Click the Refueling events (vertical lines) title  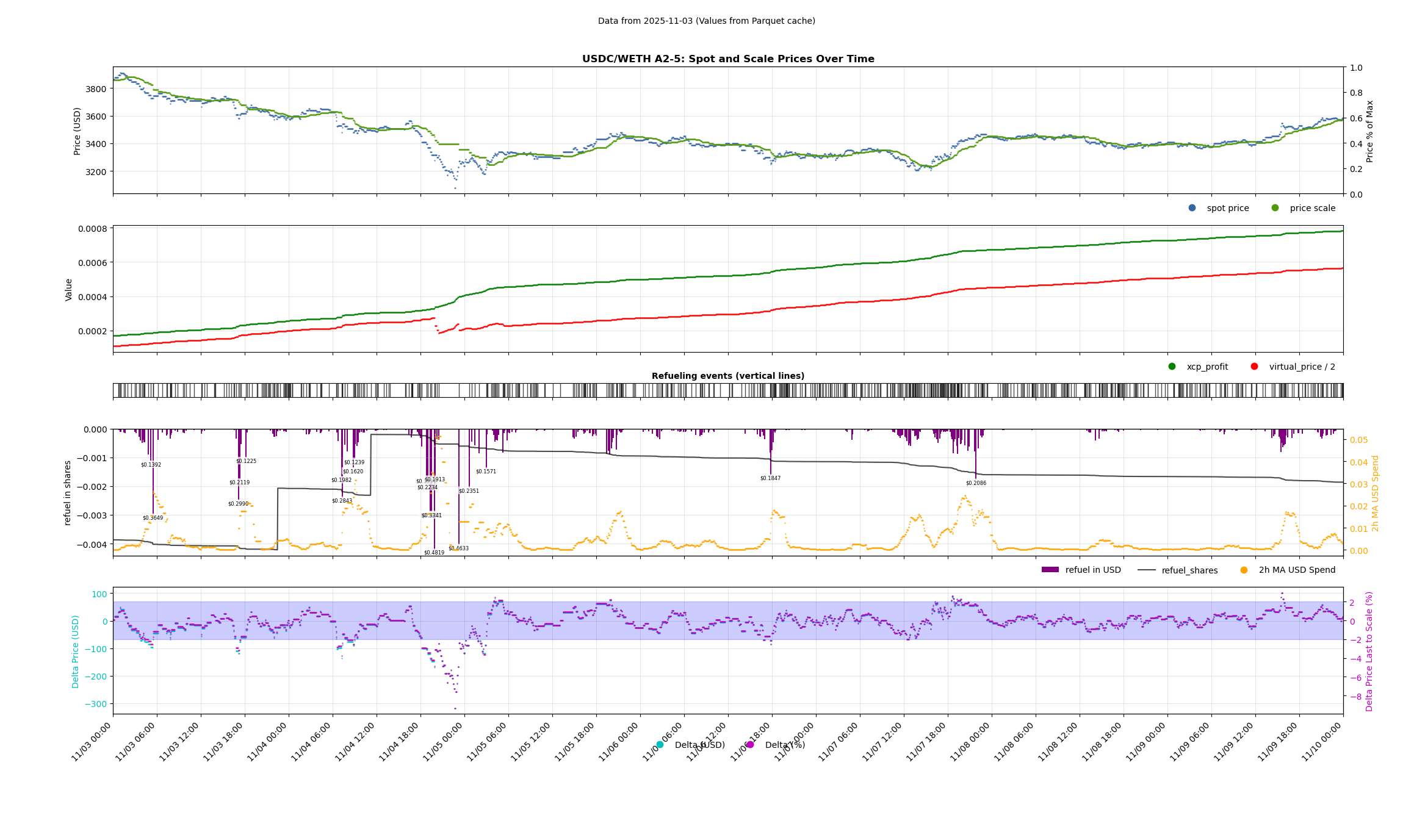[727, 376]
